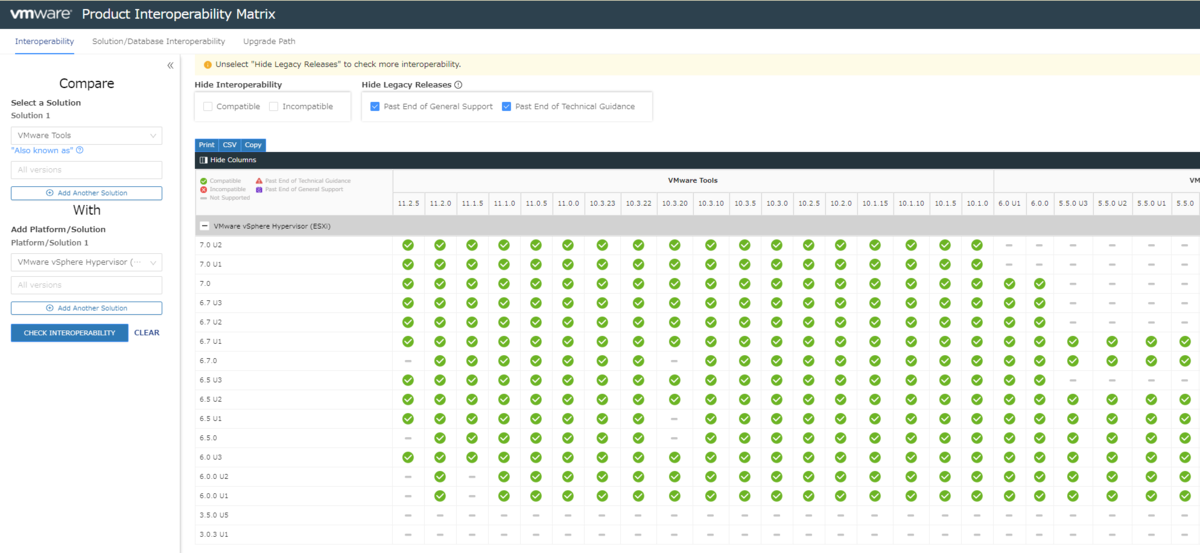Viewport: 1200px width, 553px height.
Task: Click the compatible icon for ESXi 6.5 U3 and Tools 11.1.5
Action: (472, 380)
